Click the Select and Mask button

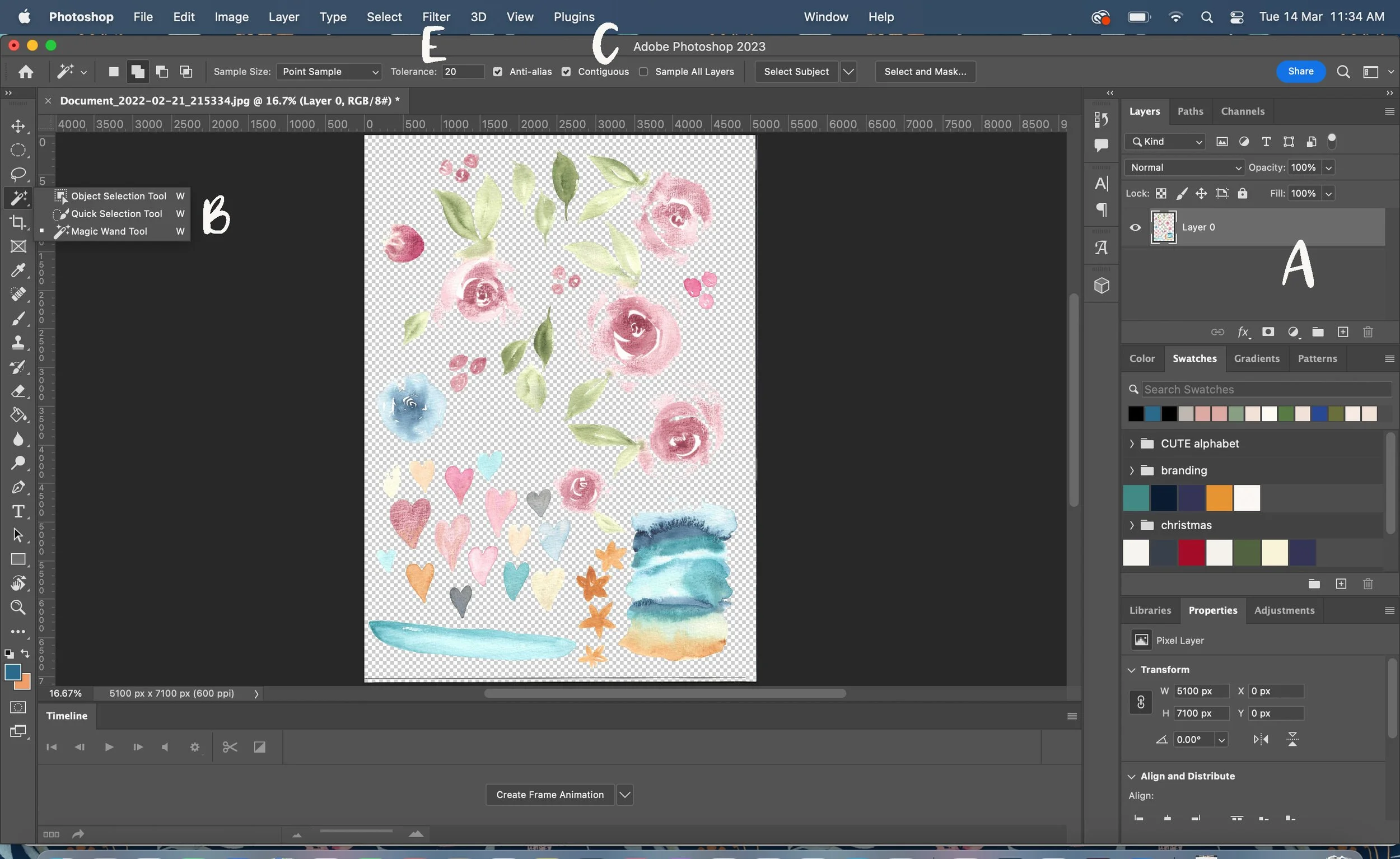(925, 72)
